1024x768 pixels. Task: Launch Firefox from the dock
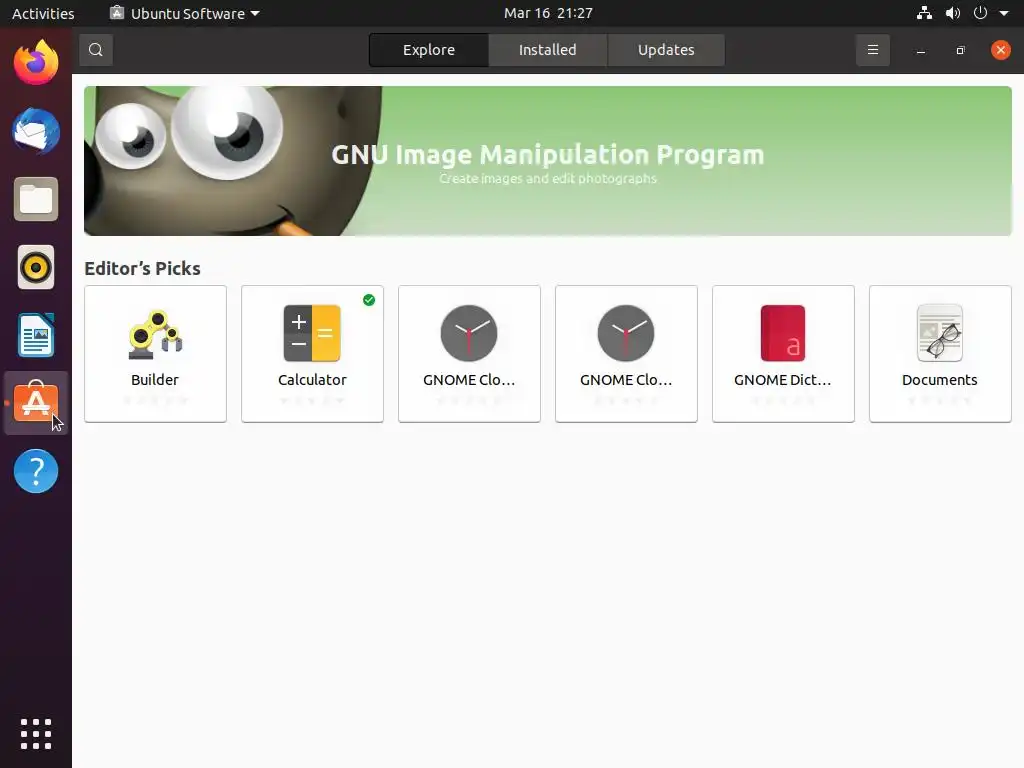(36, 63)
